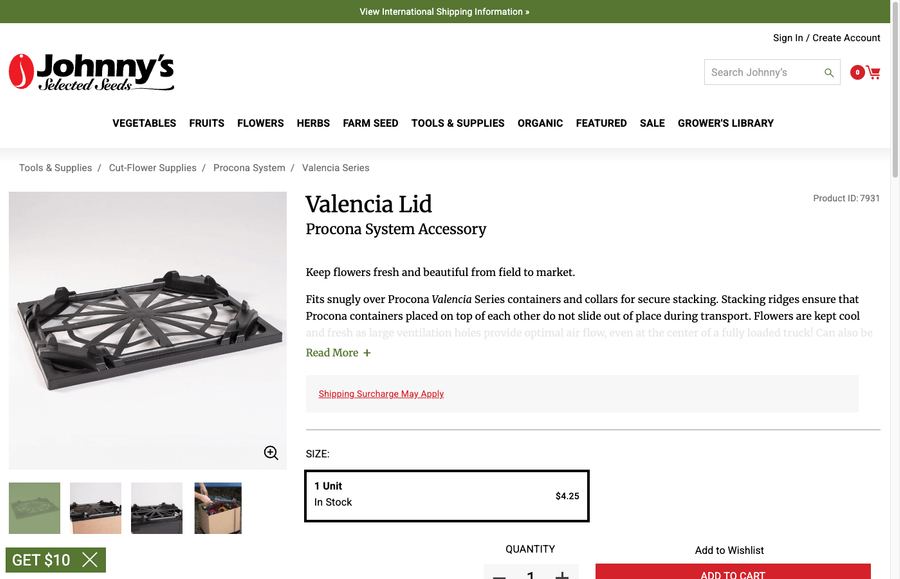Click the zoom-in magnifier on product image
The width and height of the screenshot is (900, 579).
coord(270,452)
